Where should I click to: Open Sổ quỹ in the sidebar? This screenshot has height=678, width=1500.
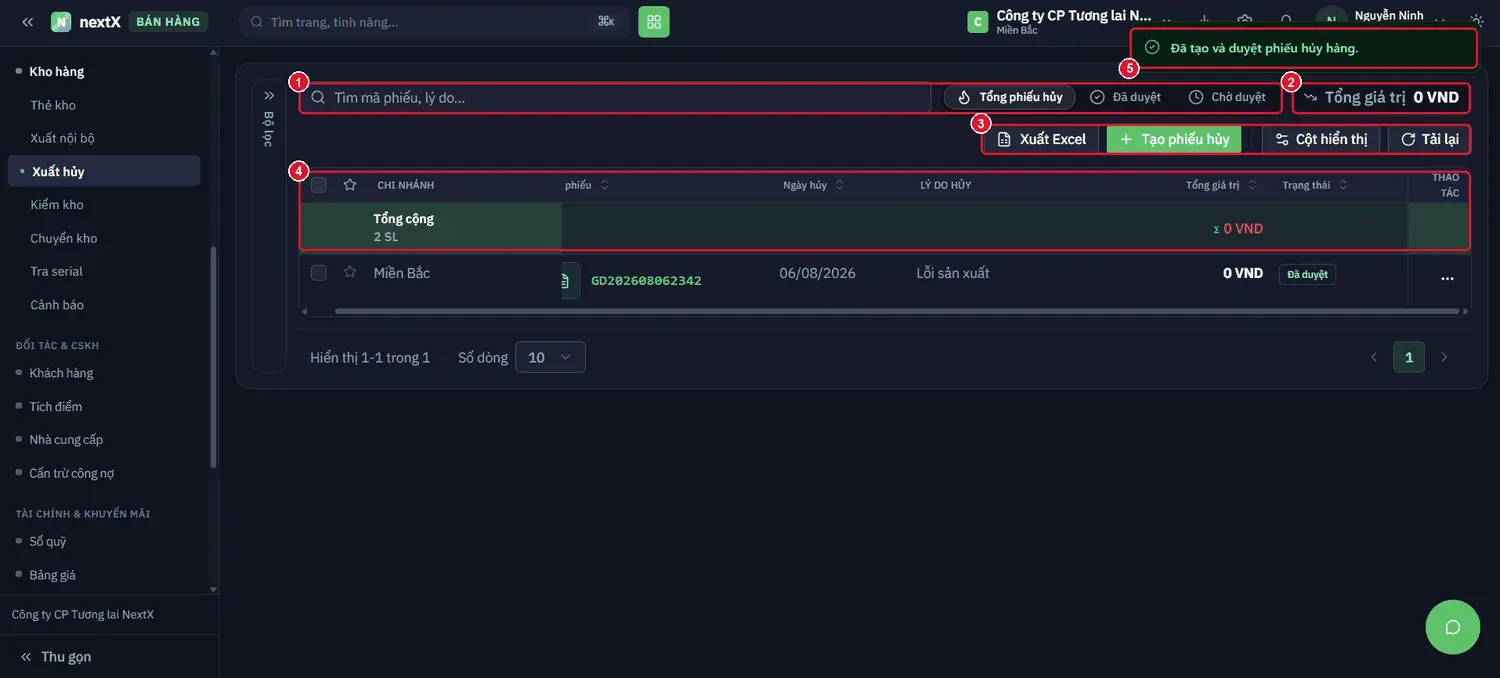48,541
